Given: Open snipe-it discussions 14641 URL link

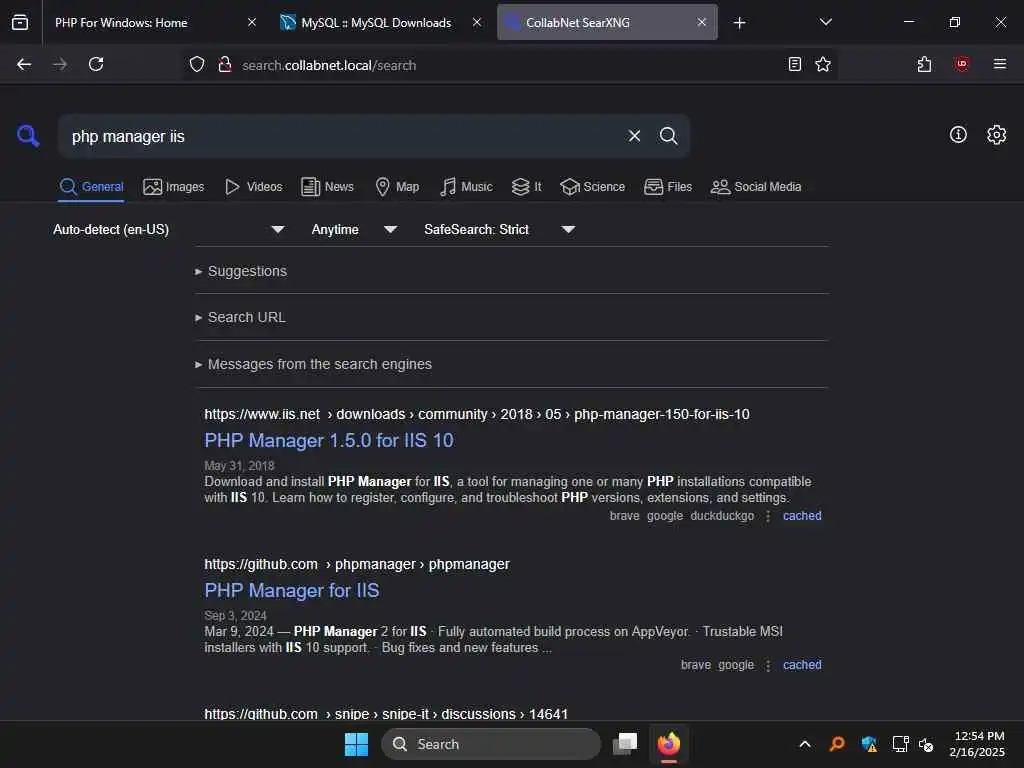Looking at the screenshot, I should point(386,713).
